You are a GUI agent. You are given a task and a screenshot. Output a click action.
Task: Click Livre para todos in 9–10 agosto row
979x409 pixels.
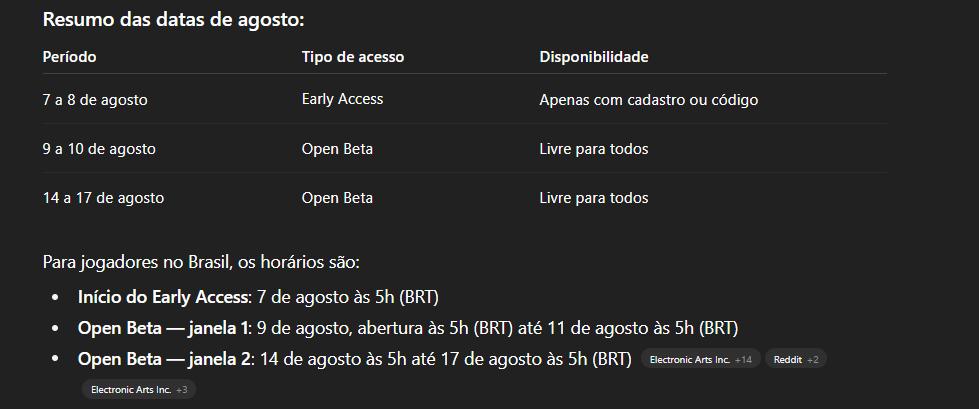pos(593,149)
